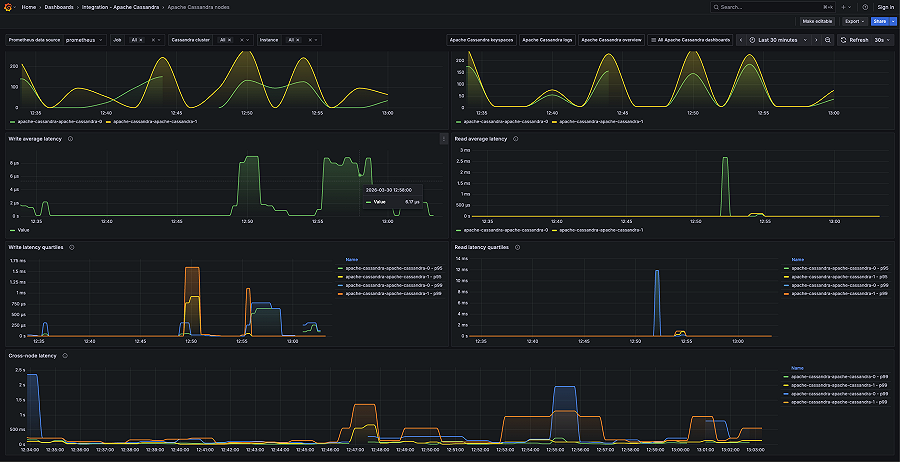
Task: Clear the Job filter value
Action: point(153,40)
